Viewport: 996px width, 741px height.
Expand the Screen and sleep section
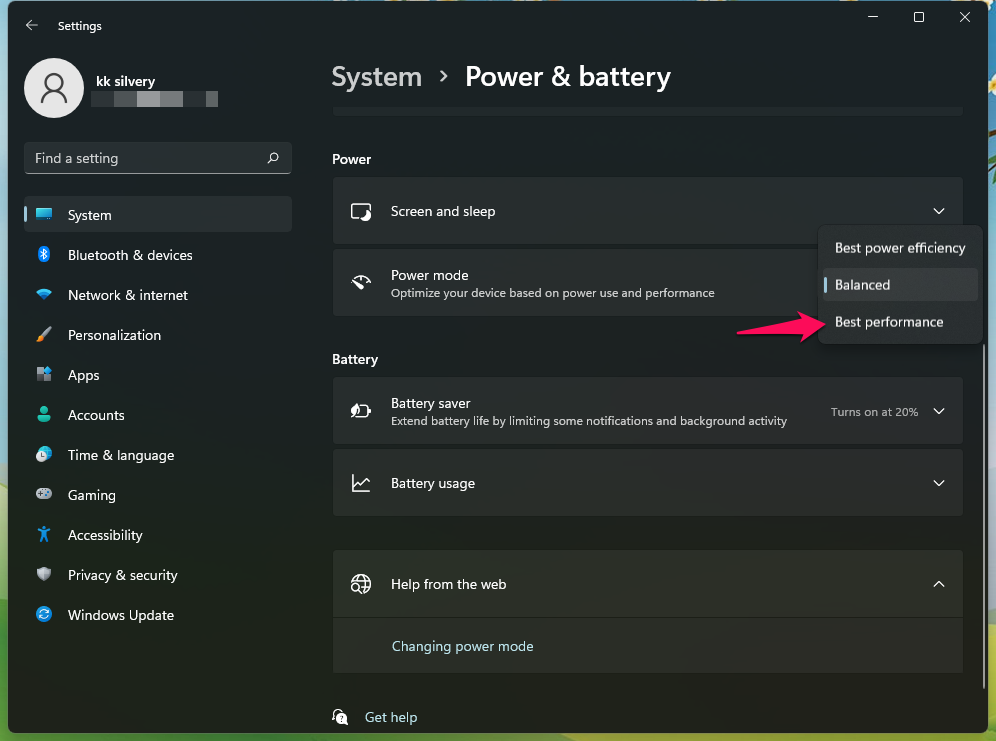coord(938,211)
